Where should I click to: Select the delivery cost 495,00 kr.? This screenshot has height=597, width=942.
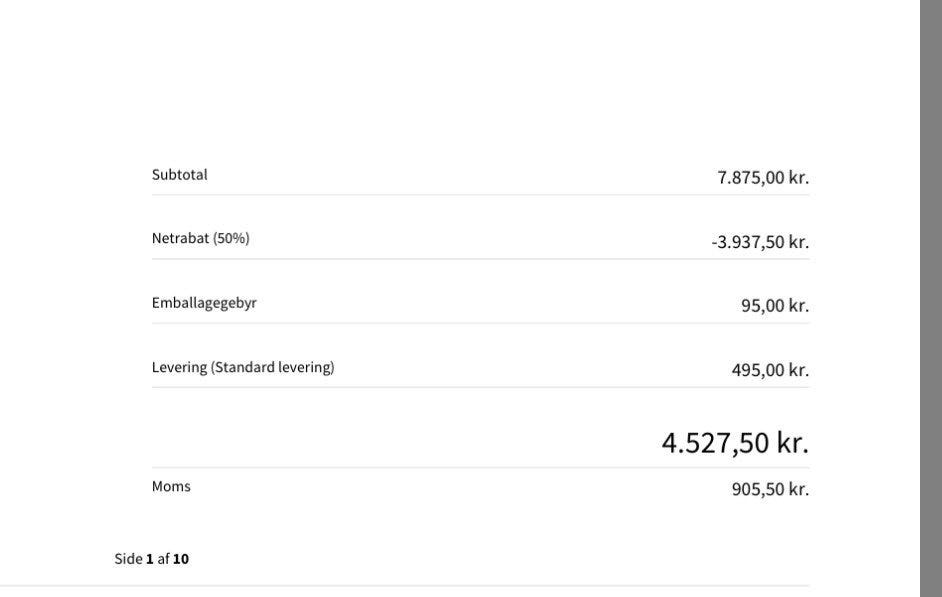770,370
